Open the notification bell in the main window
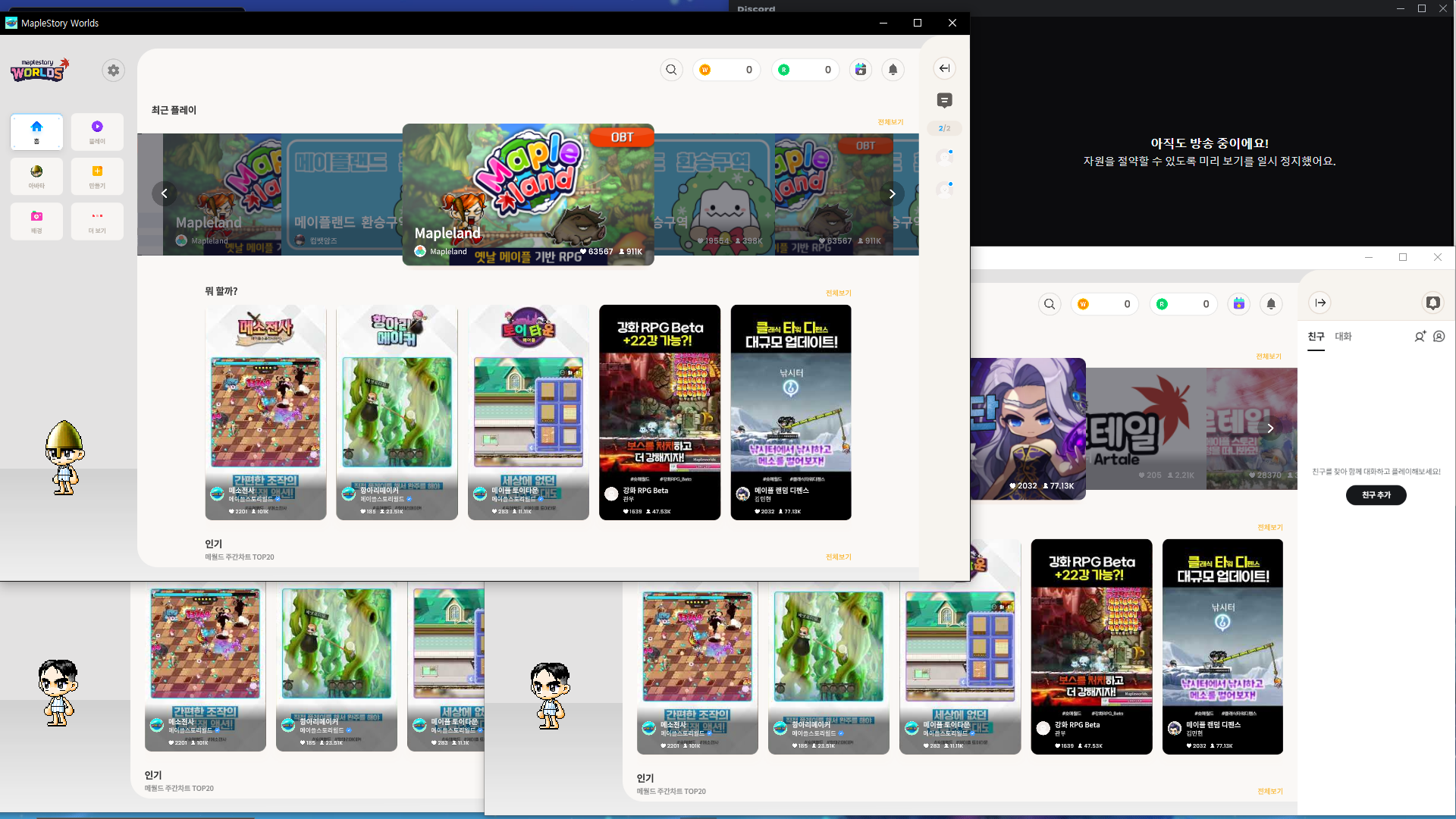The height and width of the screenshot is (819, 1456). [893, 70]
